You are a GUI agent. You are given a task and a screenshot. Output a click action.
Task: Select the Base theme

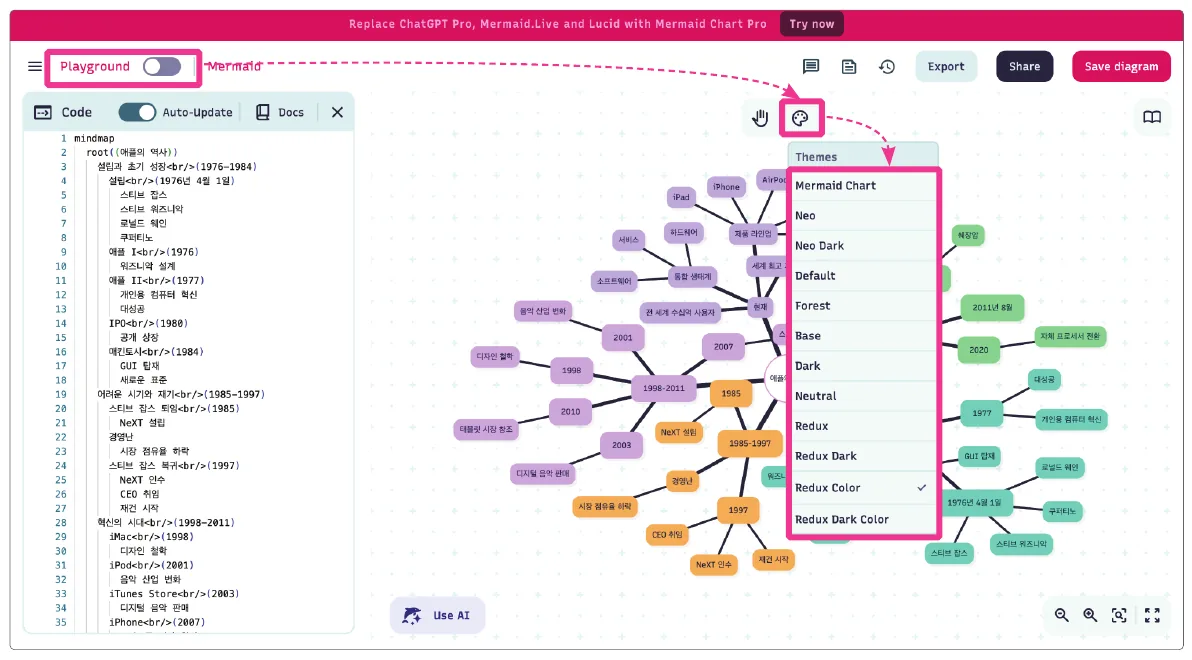pos(863,336)
